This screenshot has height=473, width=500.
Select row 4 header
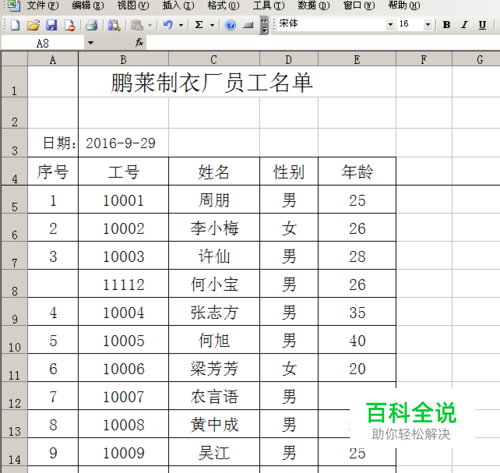click(x=14, y=171)
